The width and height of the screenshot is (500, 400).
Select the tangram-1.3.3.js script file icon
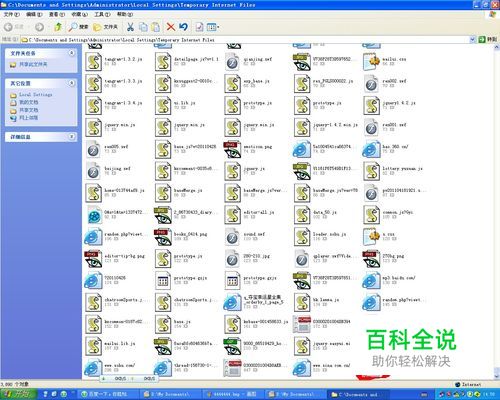93,83
